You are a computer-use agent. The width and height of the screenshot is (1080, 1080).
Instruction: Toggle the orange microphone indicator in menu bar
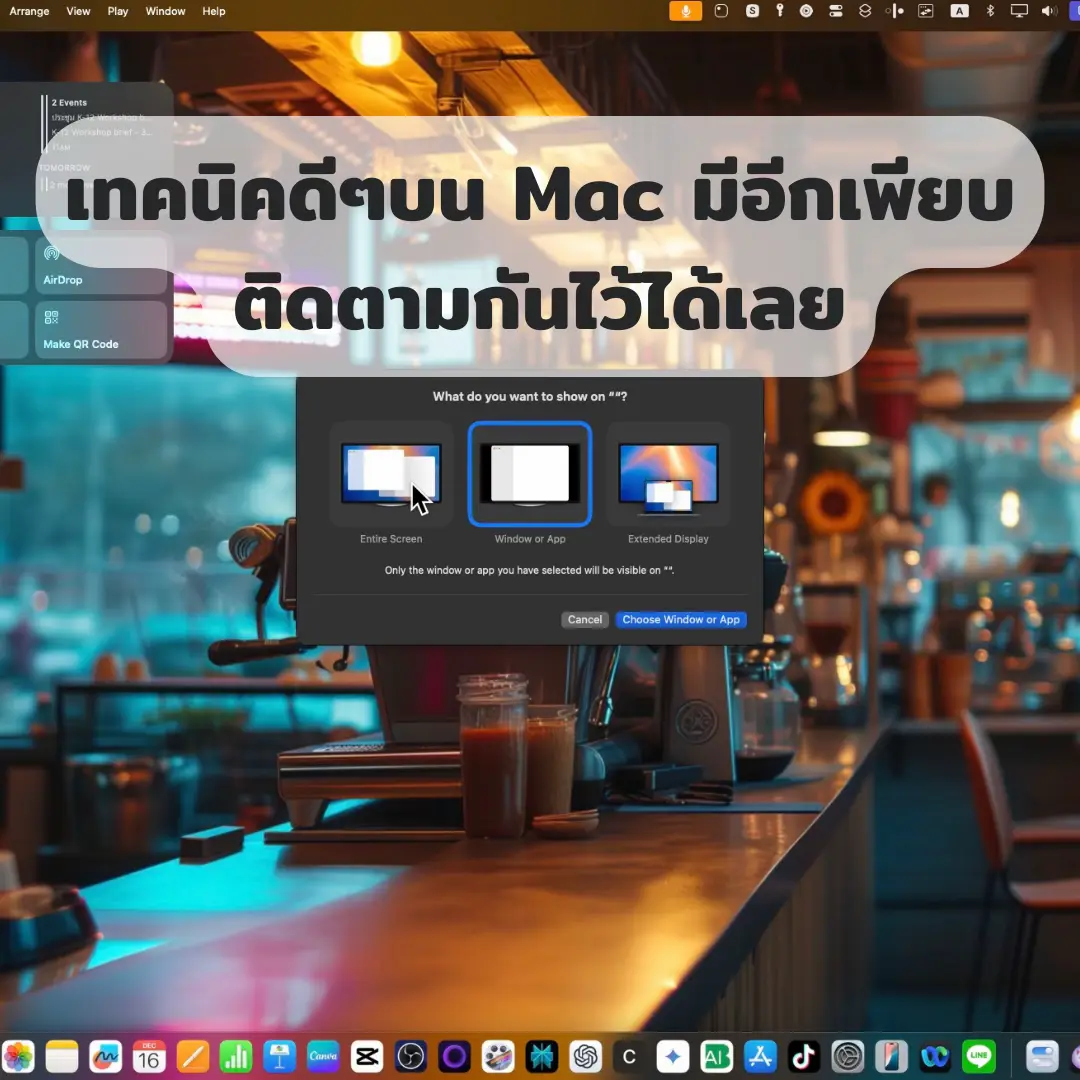click(686, 11)
